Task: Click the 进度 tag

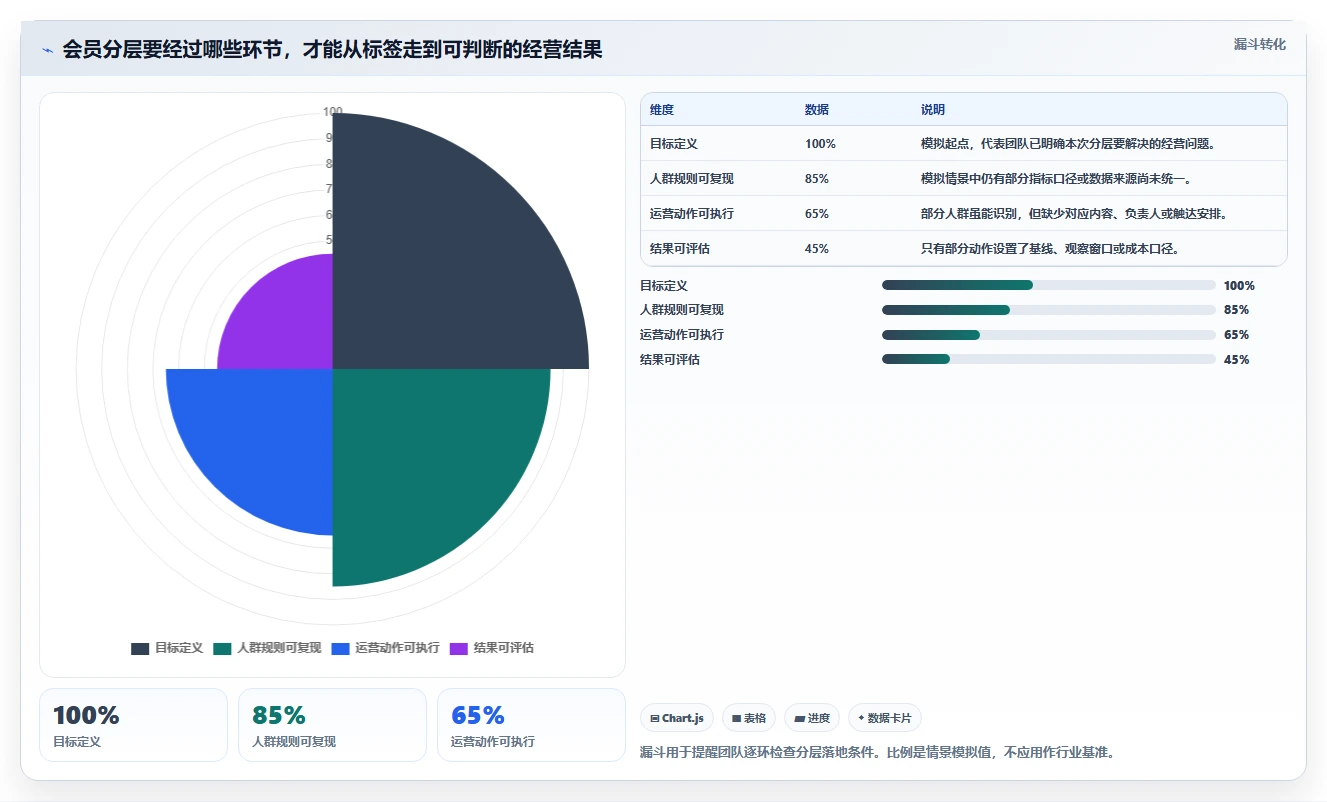Action: click(x=811, y=718)
